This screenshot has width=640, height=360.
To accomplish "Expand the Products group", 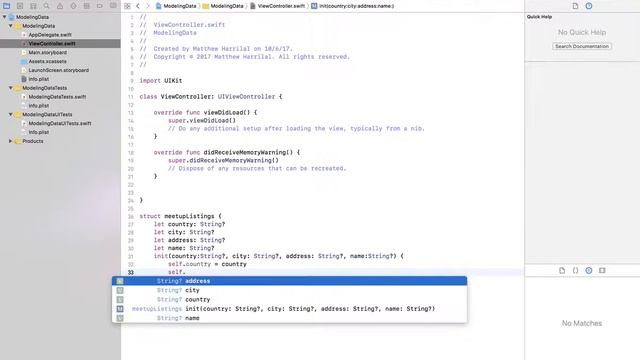I will (11, 141).
